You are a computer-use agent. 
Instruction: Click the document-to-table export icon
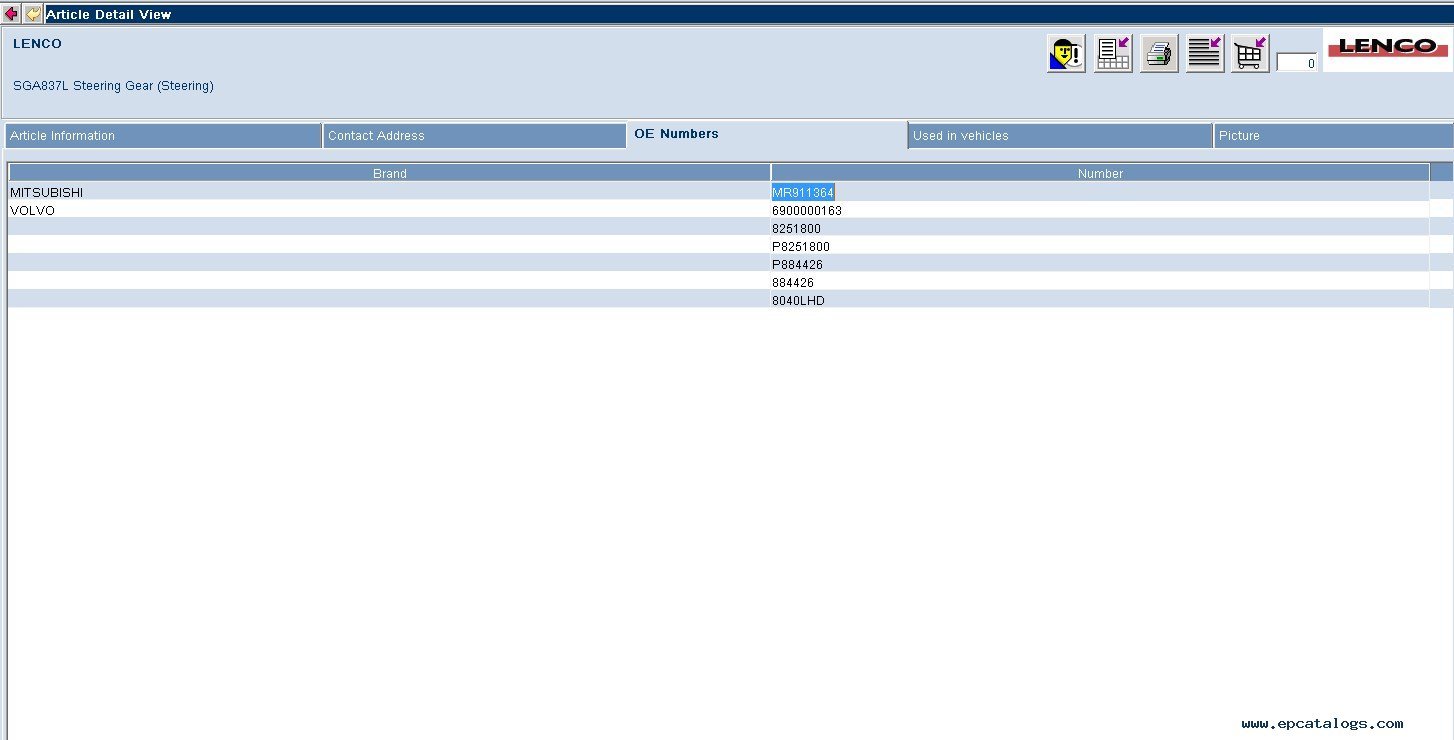pos(1113,53)
